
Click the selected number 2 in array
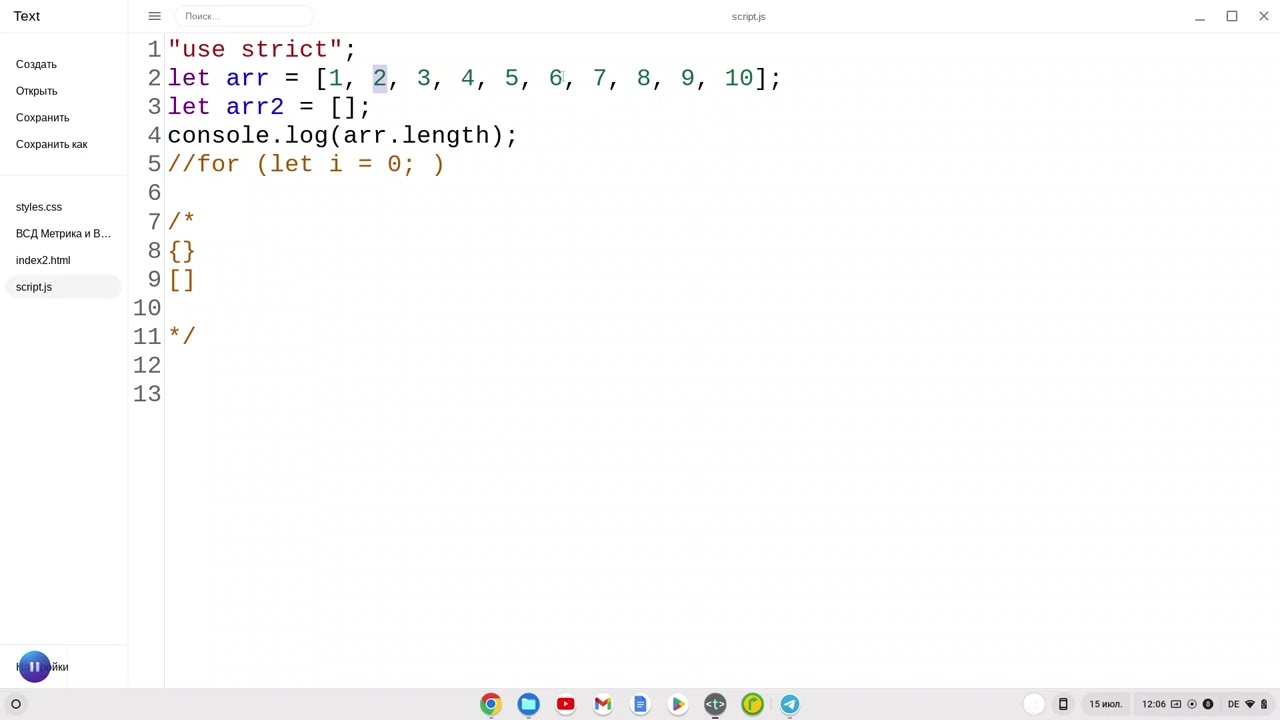pyautogui.click(x=379, y=78)
